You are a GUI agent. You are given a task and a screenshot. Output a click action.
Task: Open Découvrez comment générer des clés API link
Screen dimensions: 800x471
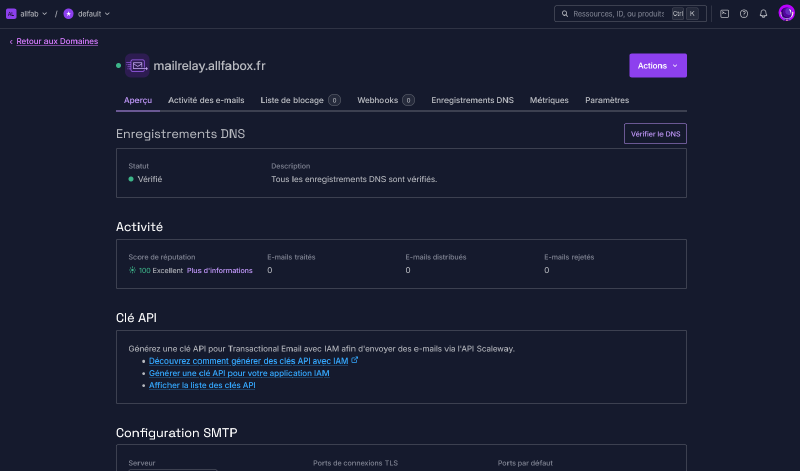[x=248, y=361]
